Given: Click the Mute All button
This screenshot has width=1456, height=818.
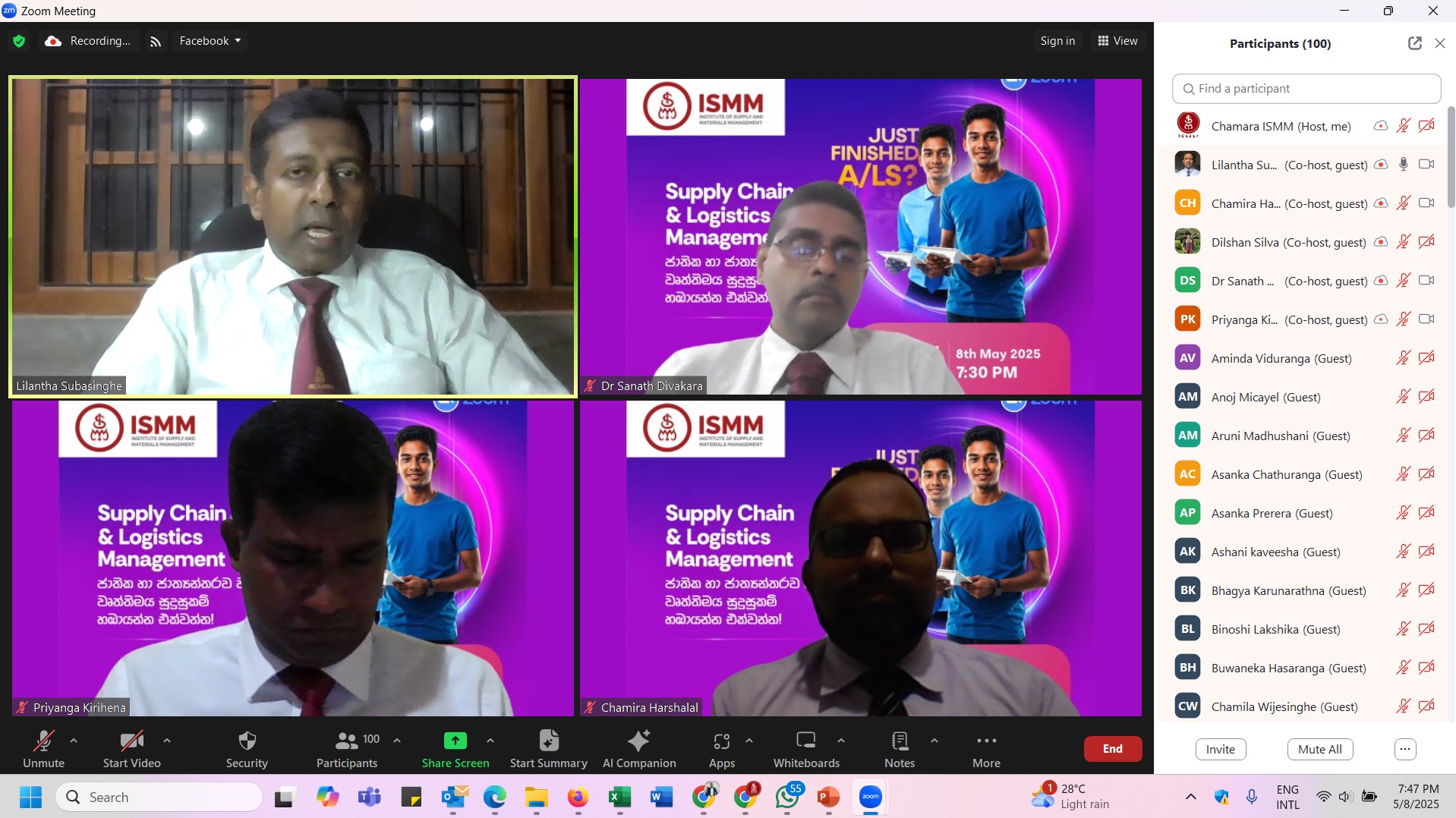Looking at the screenshot, I should coord(1320,750).
